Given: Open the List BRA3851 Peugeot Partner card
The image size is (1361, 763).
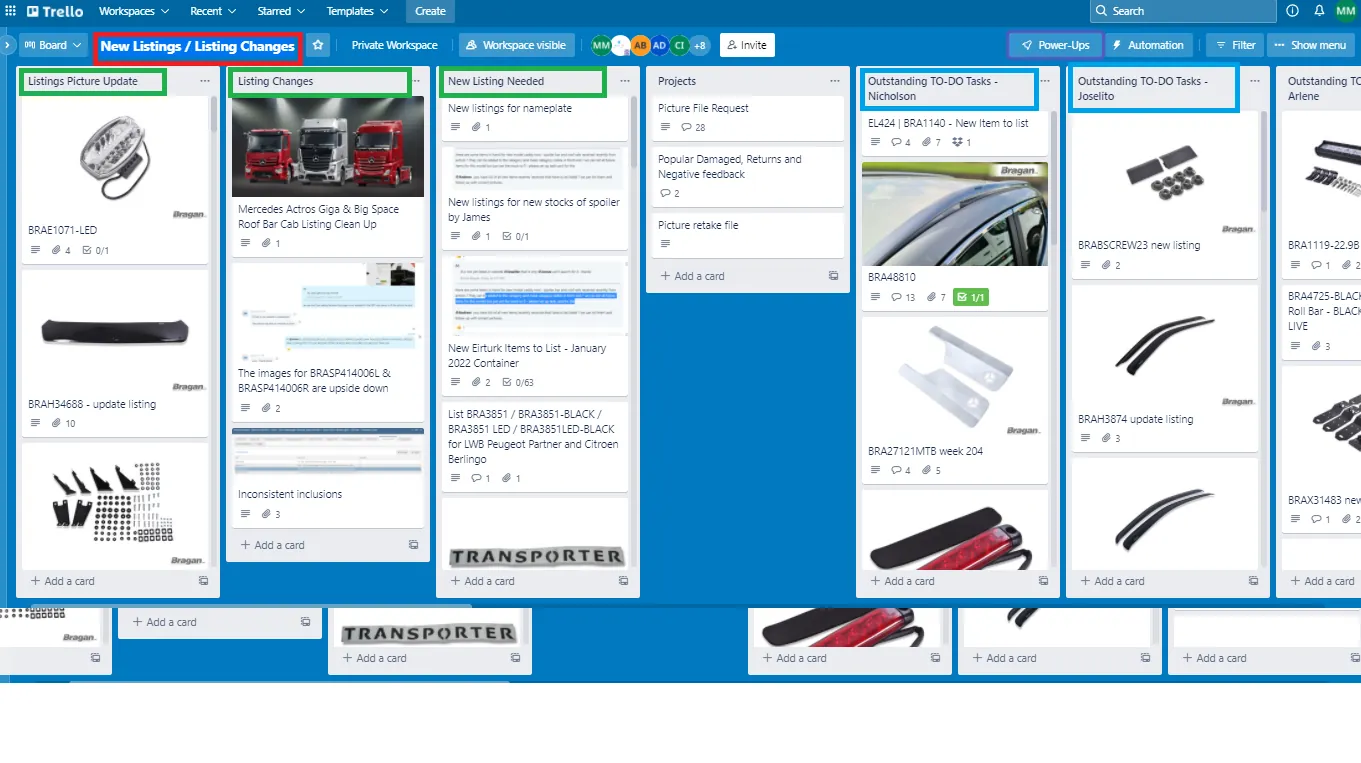Looking at the screenshot, I should 535,447.
